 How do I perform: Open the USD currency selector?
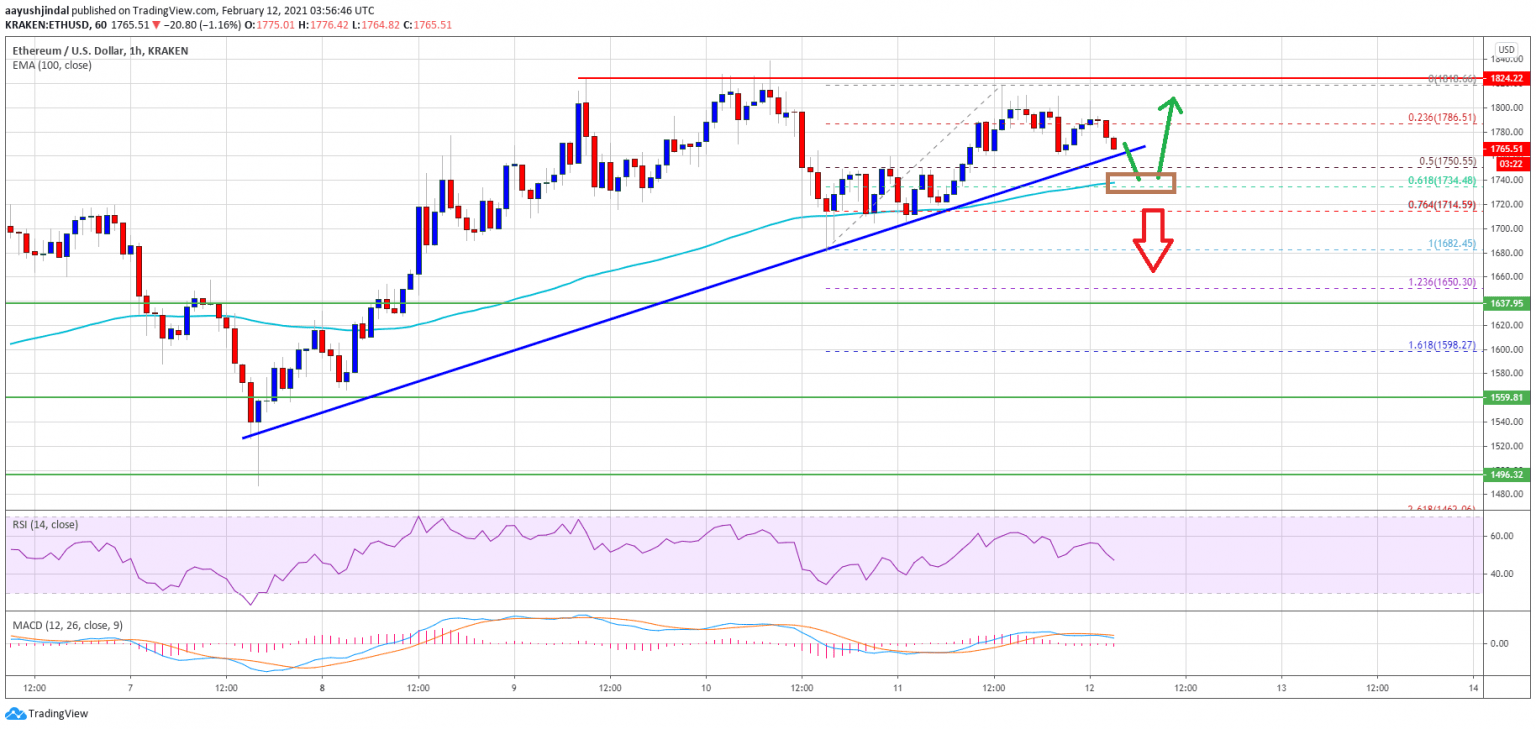coord(1505,48)
